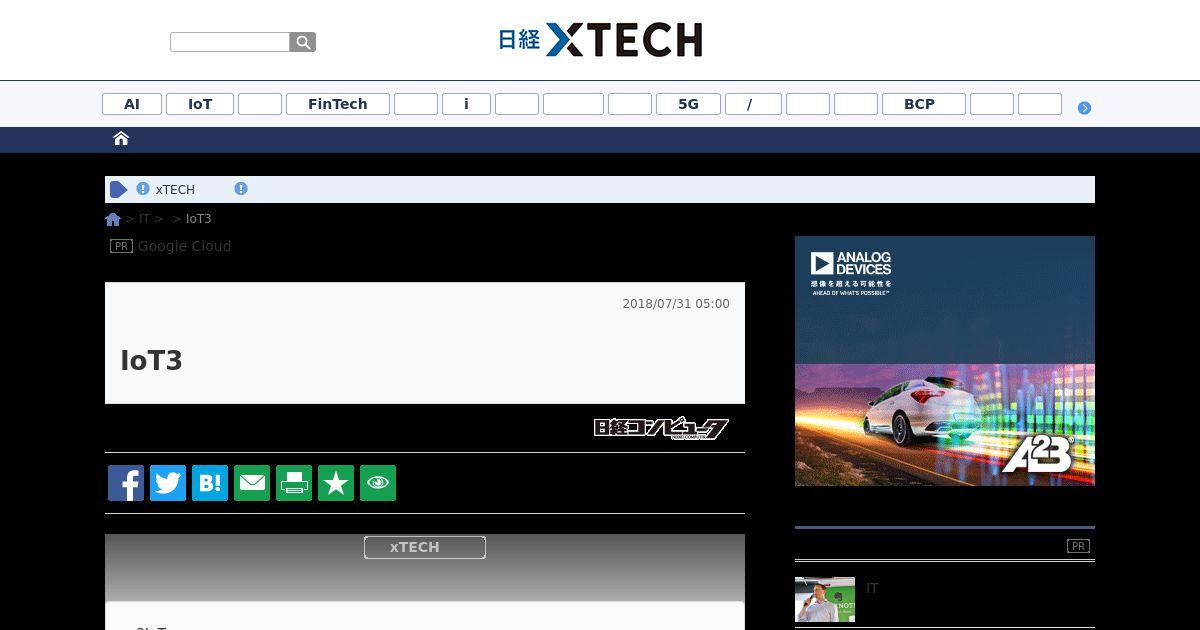Share the article on Facebook
Viewport: 1200px width, 630px height.
(126, 483)
